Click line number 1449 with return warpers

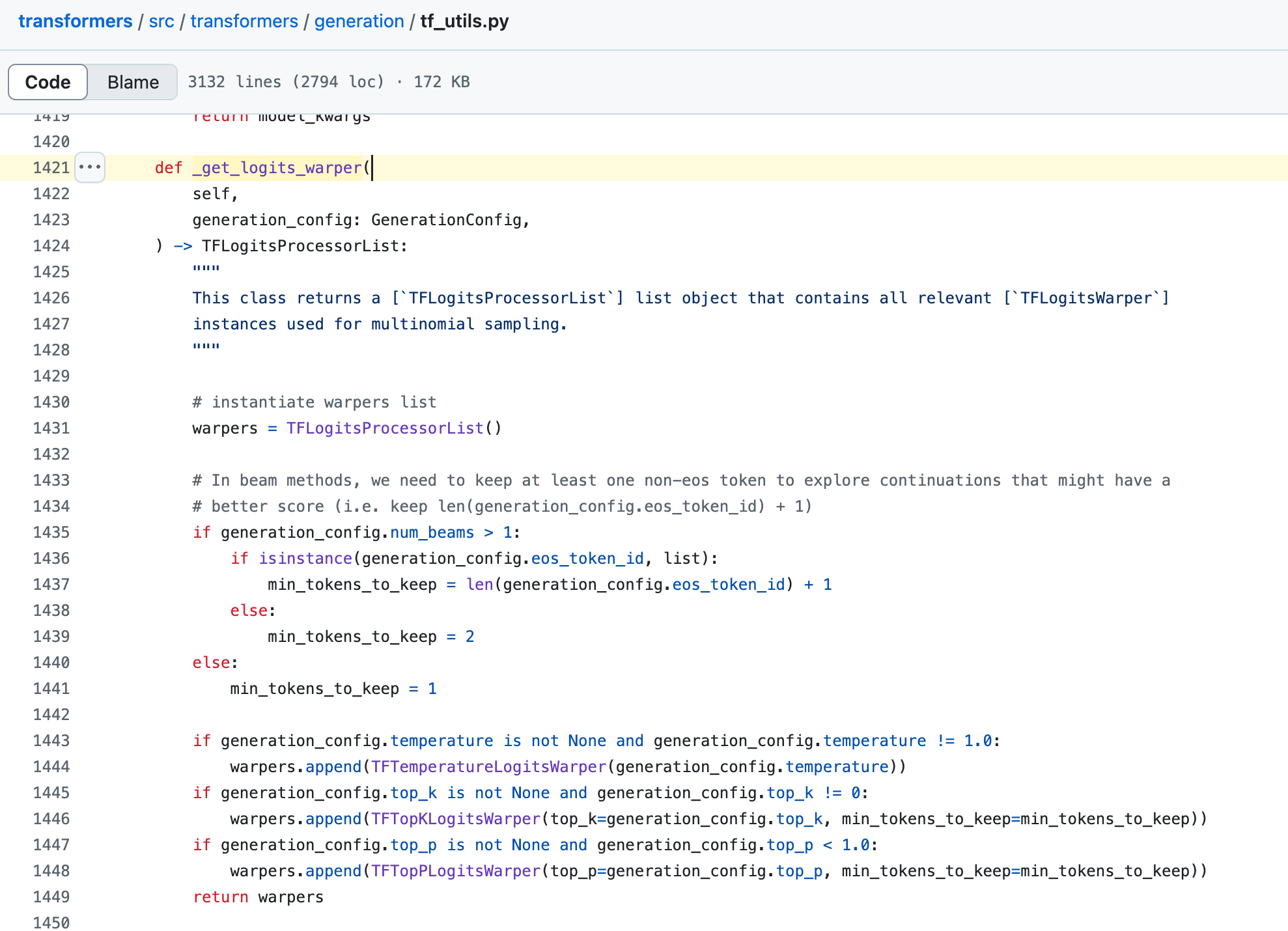(x=51, y=896)
